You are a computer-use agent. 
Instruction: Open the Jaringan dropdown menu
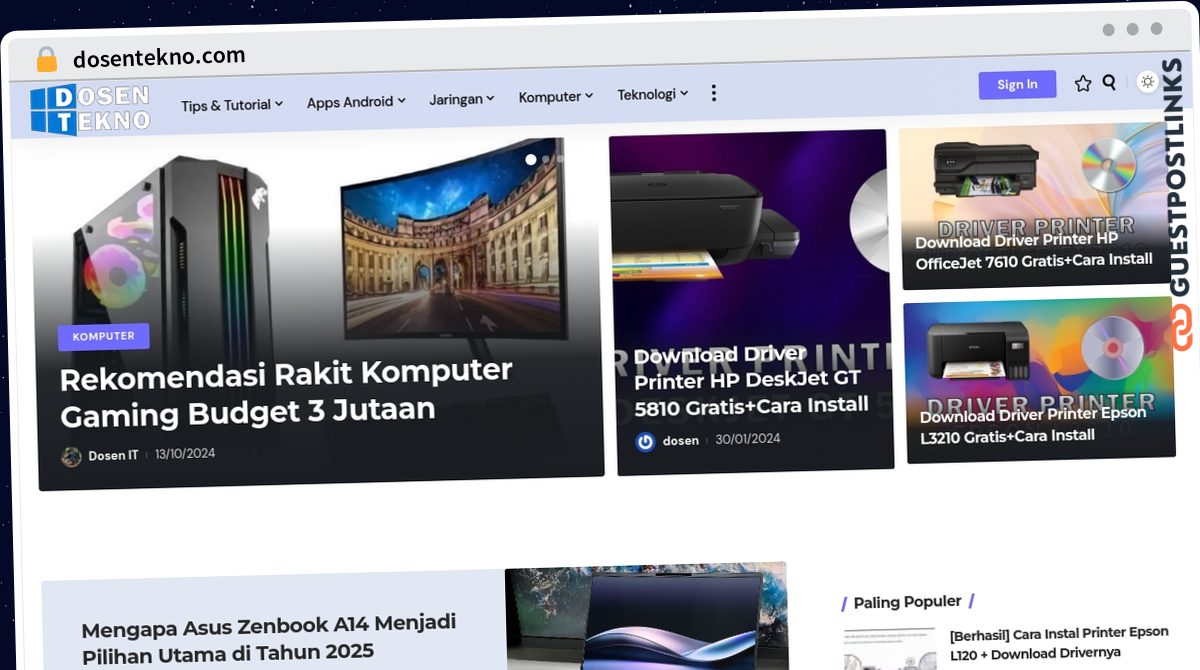(462, 99)
